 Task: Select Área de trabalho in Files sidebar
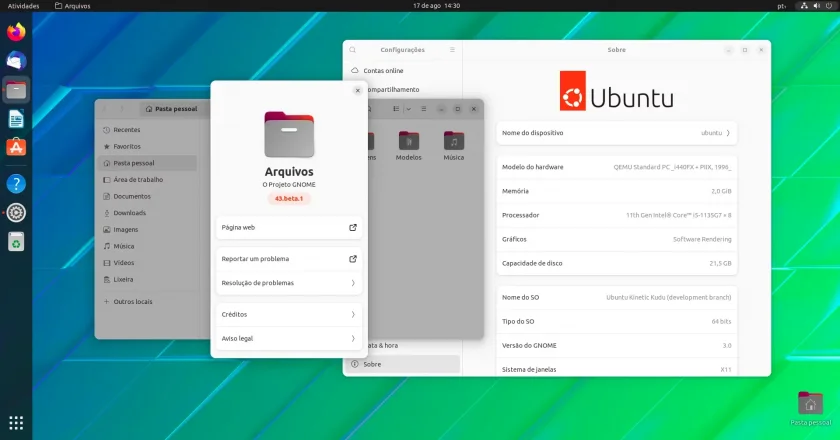tap(148, 180)
